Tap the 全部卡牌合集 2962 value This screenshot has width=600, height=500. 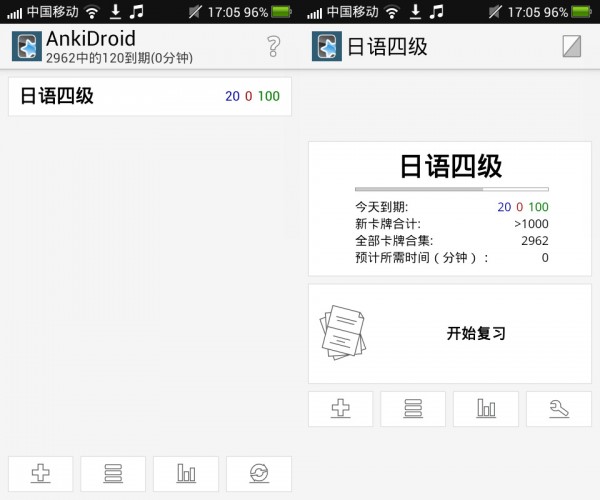click(535, 241)
